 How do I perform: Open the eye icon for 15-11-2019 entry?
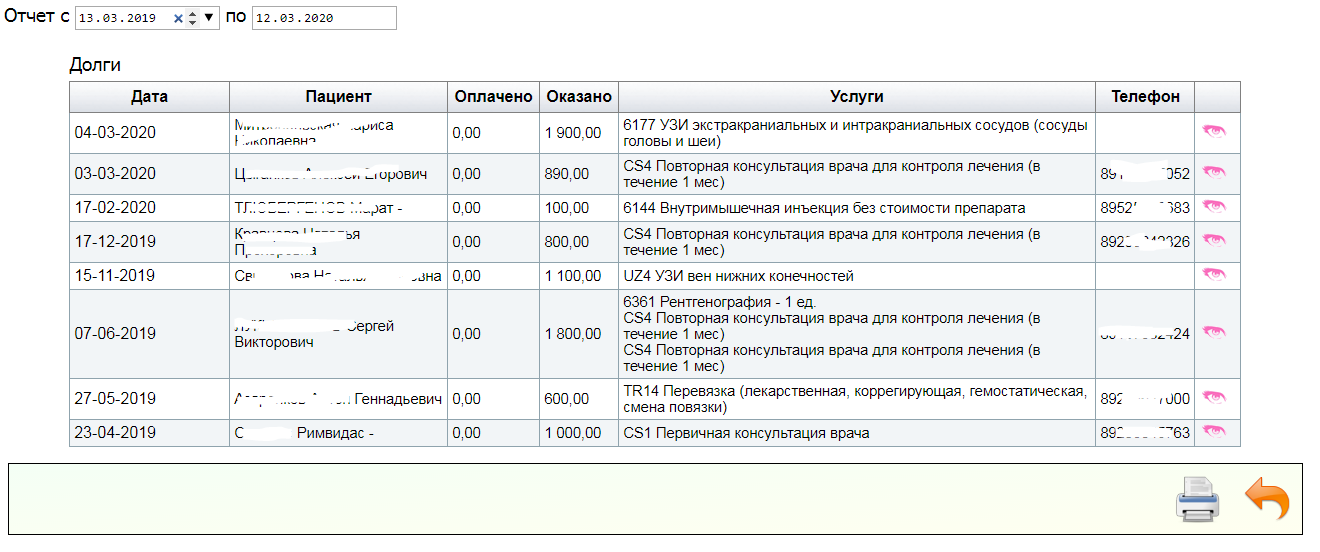(1214, 275)
